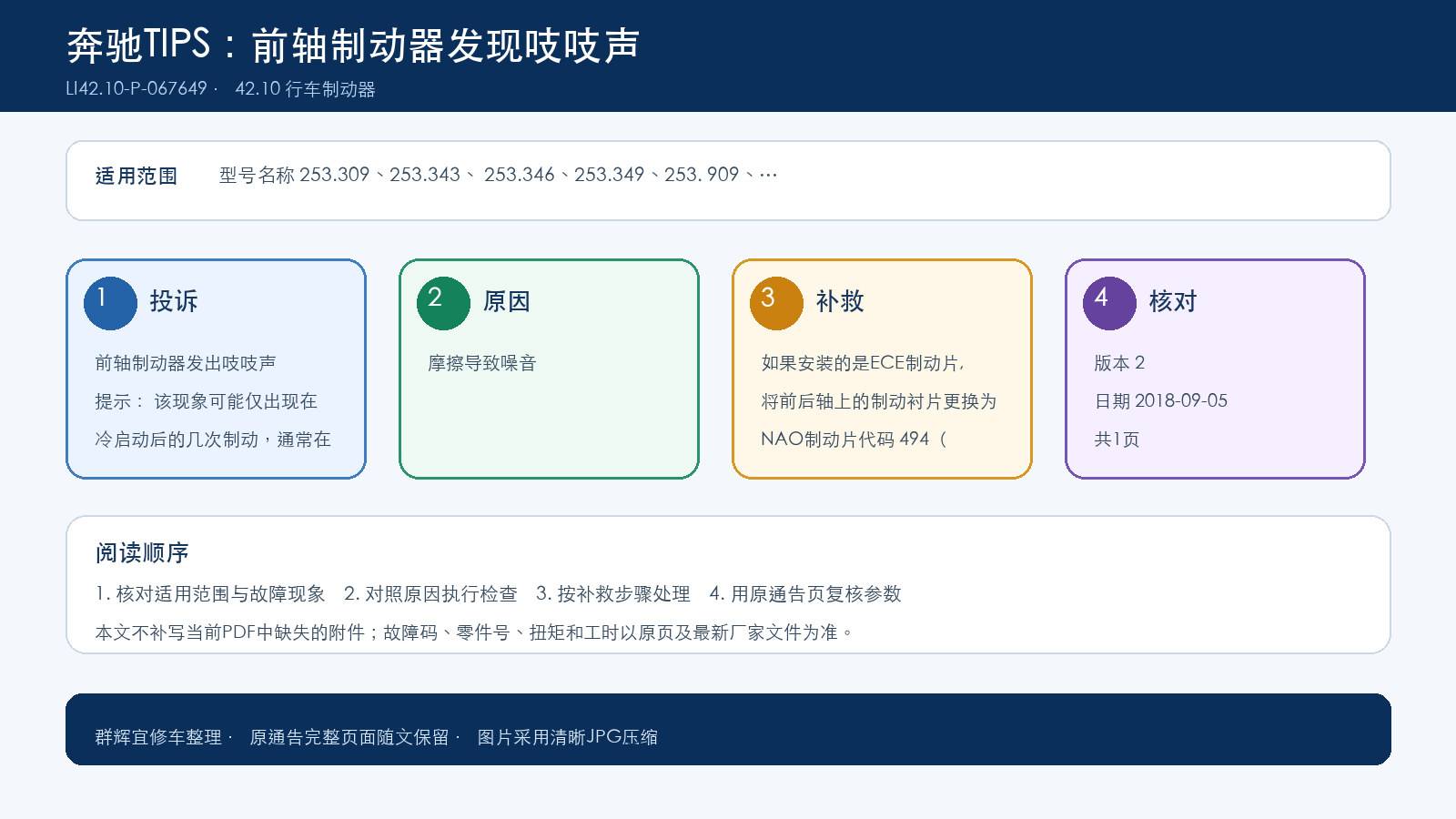The height and width of the screenshot is (819, 1456).
Task: Click step 1. 核对适用范围与故障现象
Action: 210,594
